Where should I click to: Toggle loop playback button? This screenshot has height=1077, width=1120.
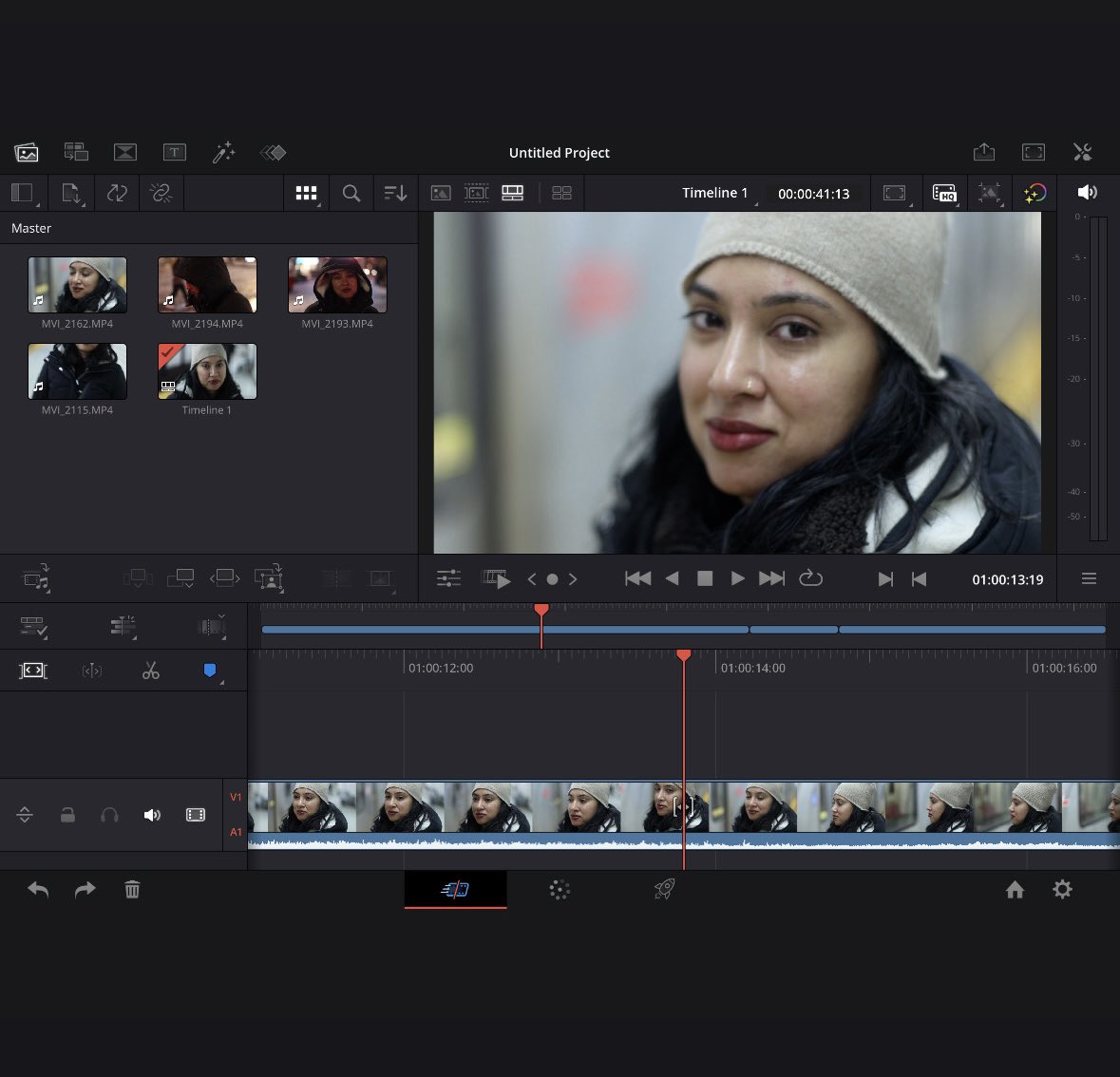[810, 578]
